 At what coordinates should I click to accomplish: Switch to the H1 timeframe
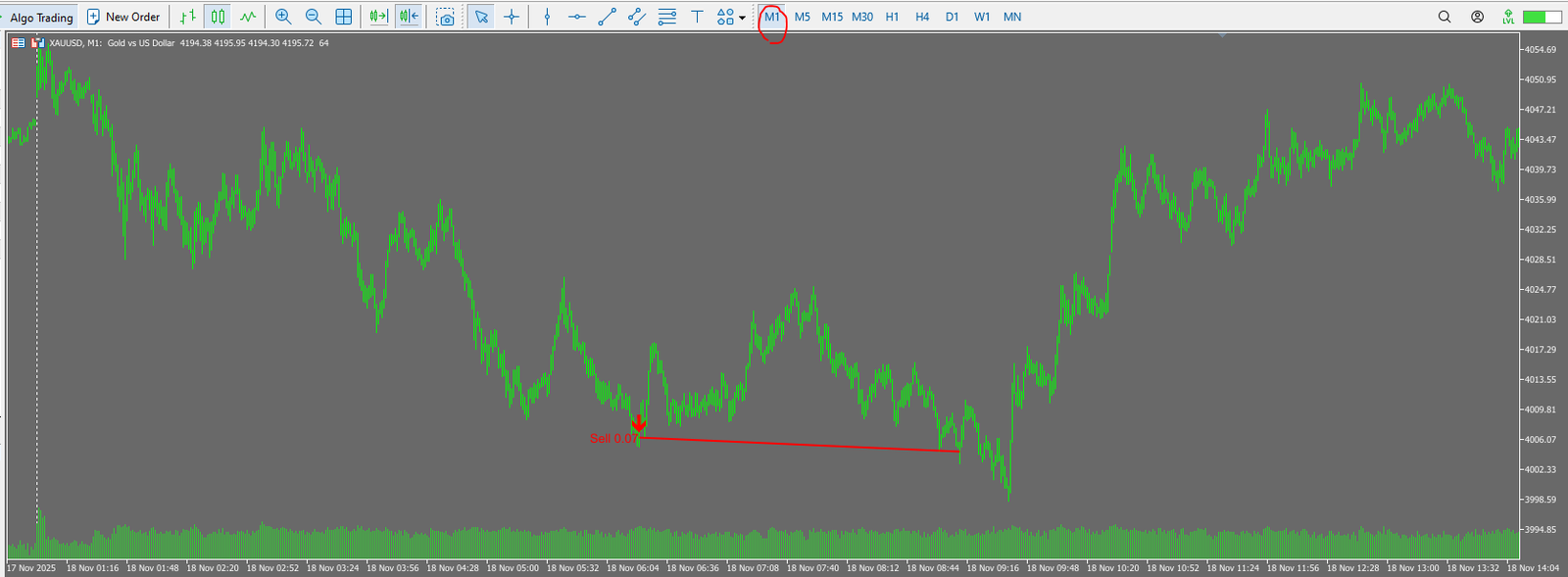point(892,17)
